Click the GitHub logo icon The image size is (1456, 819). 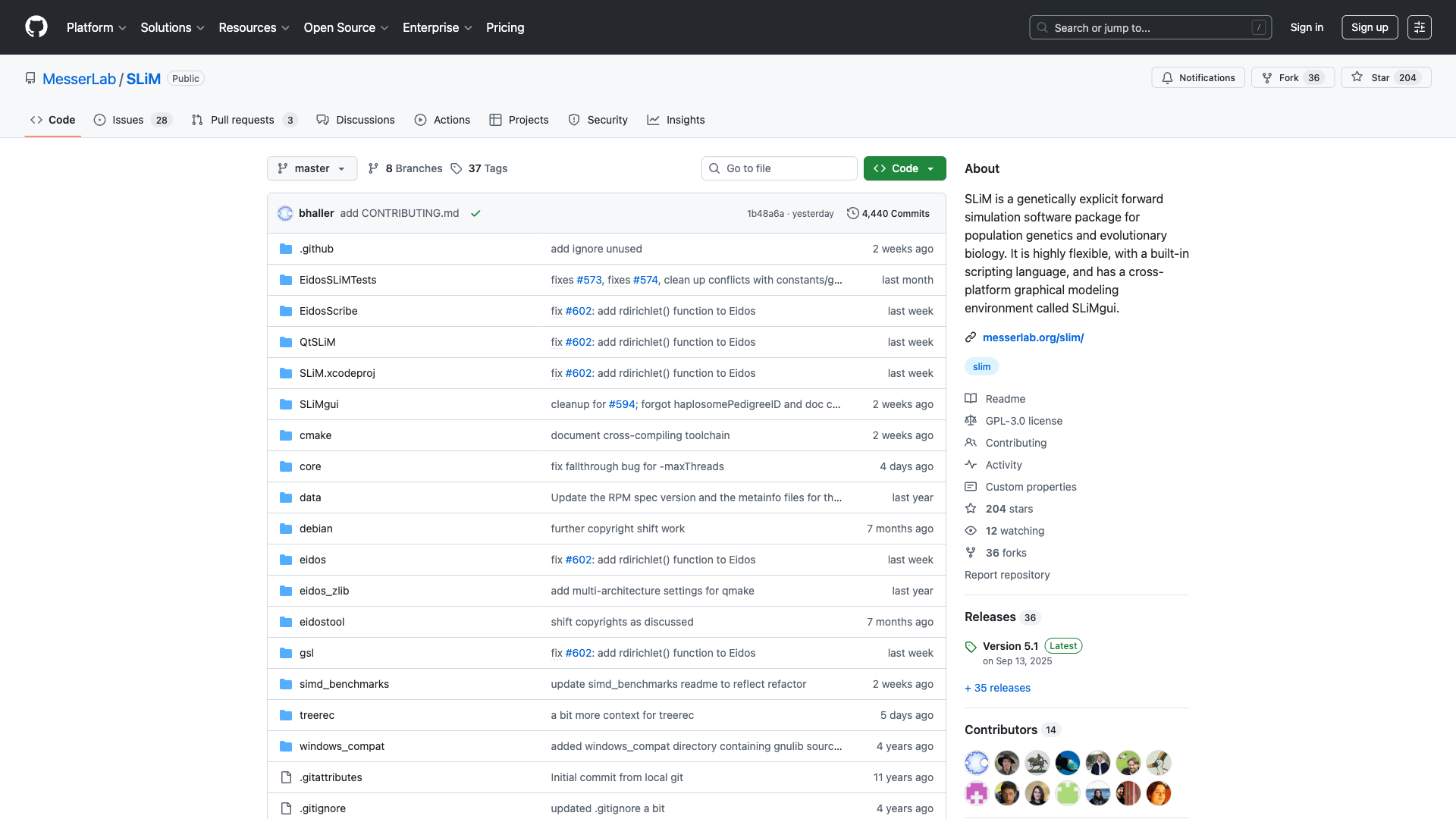pyautogui.click(x=36, y=27)
